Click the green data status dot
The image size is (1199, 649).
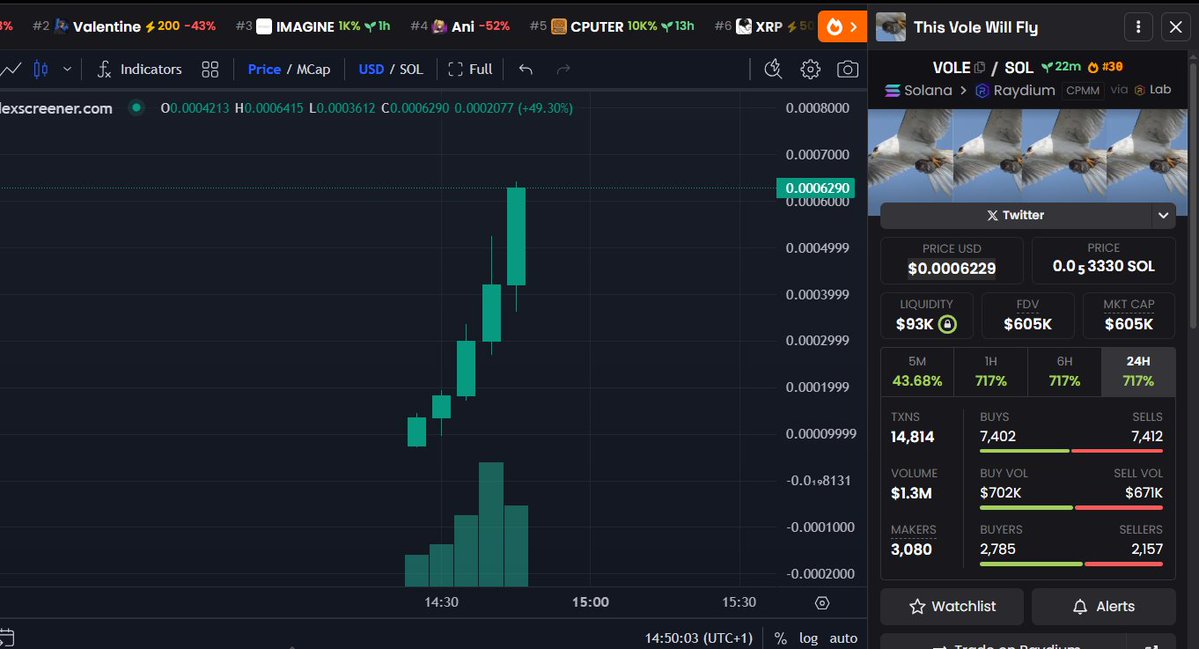(x=136, y=108)
